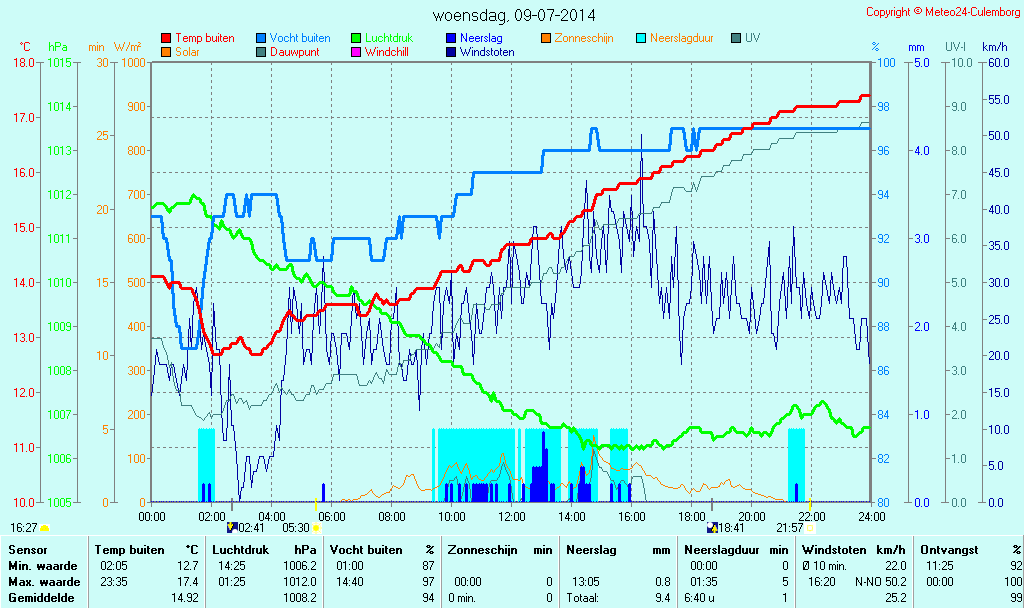Click the cyan Neerslagduur legend square
This screenshot has width=1026, height=608.
641,38
